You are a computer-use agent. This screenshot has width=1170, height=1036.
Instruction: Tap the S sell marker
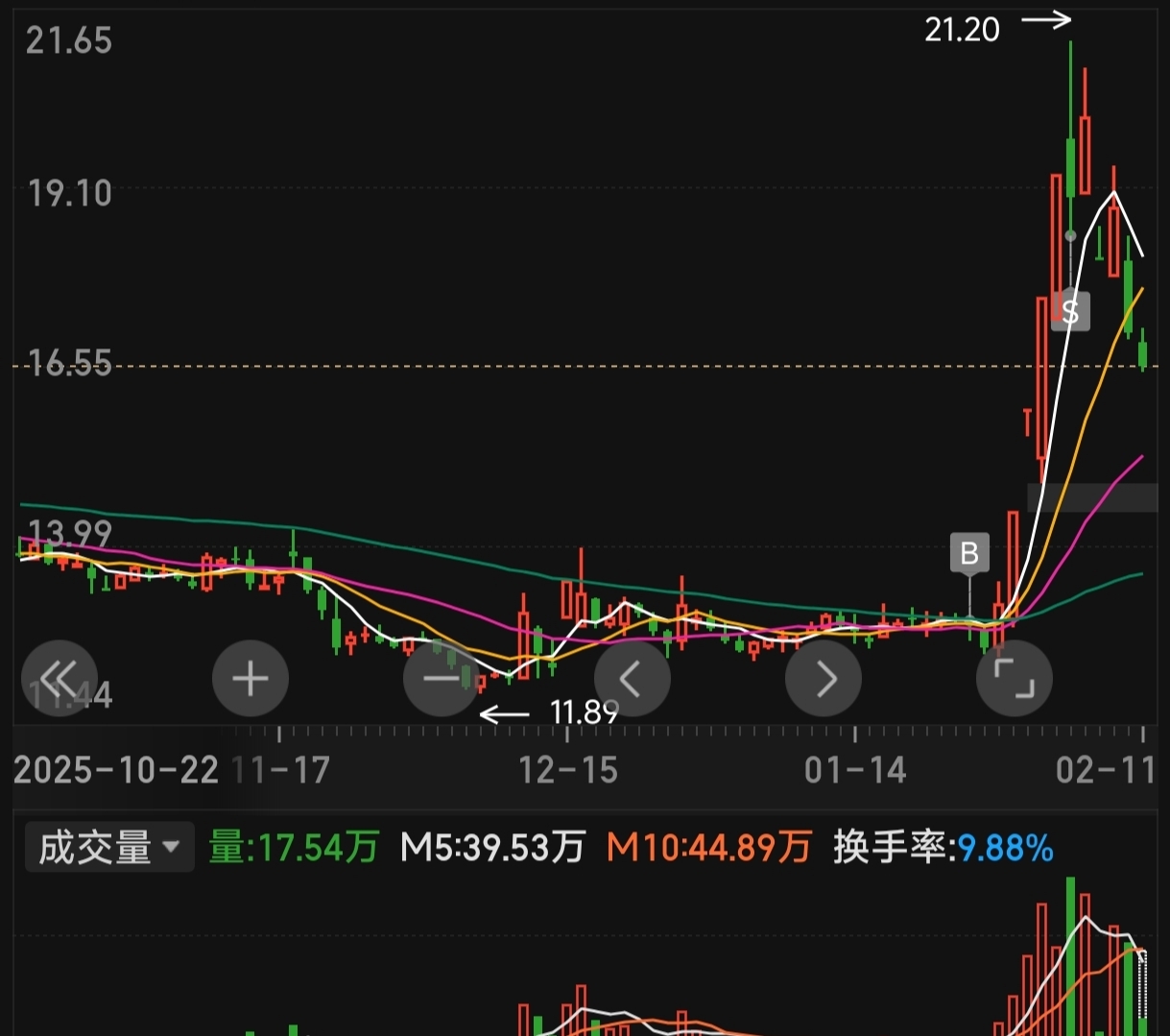tap(1070, 310)
